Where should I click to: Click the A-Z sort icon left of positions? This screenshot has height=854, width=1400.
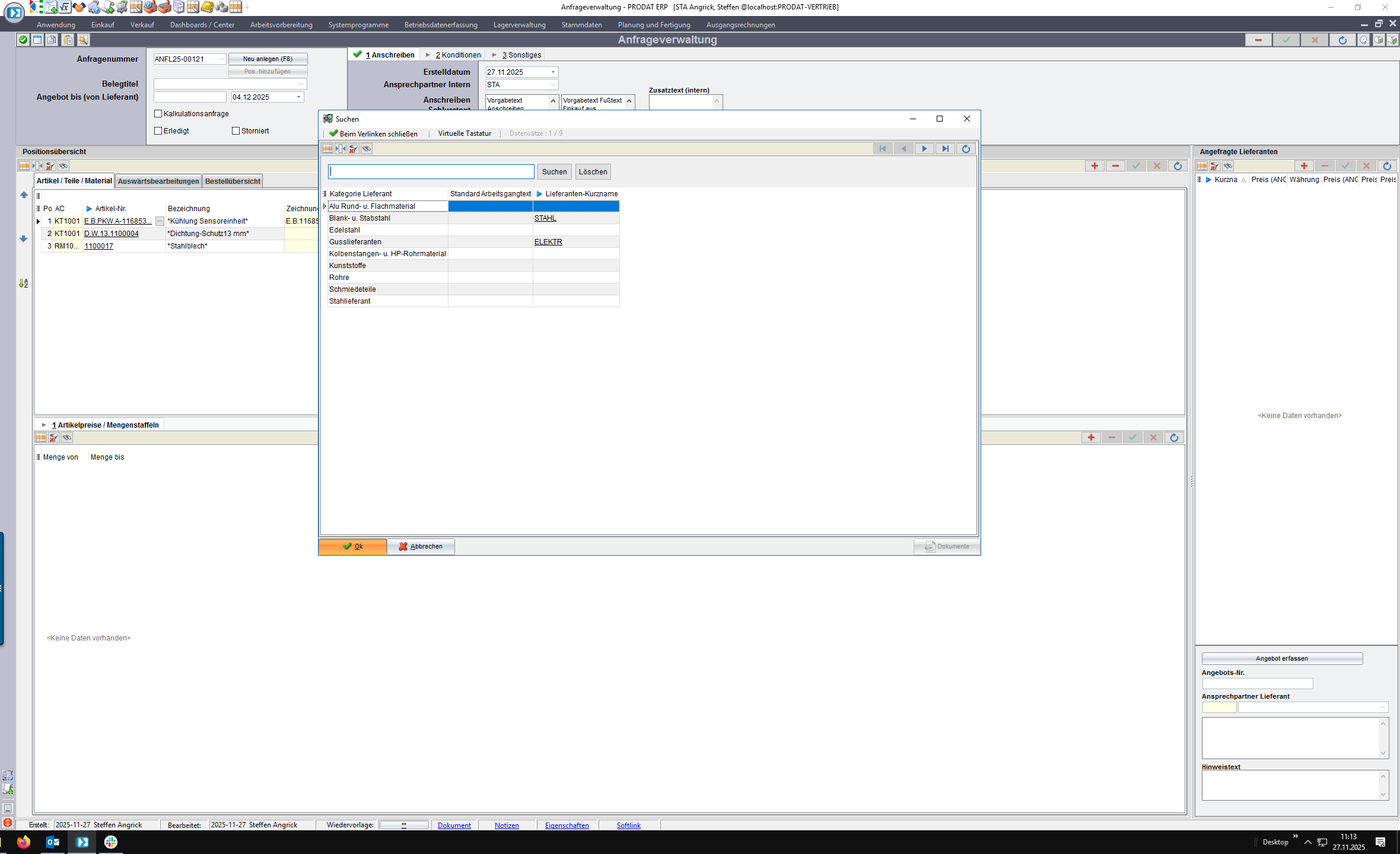click(x=24, y=283)
